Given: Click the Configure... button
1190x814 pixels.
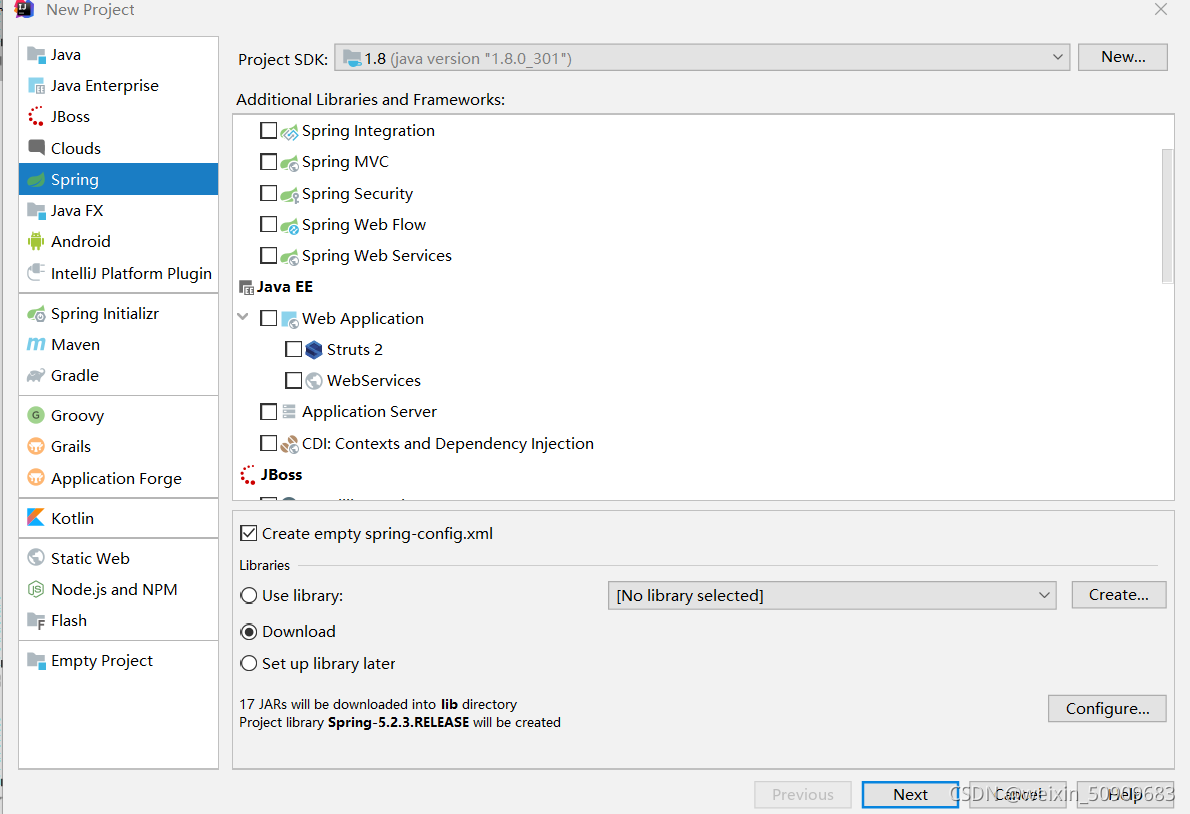Looking at the screenshot, I should pyautogui.click(x=1107, y=709).
